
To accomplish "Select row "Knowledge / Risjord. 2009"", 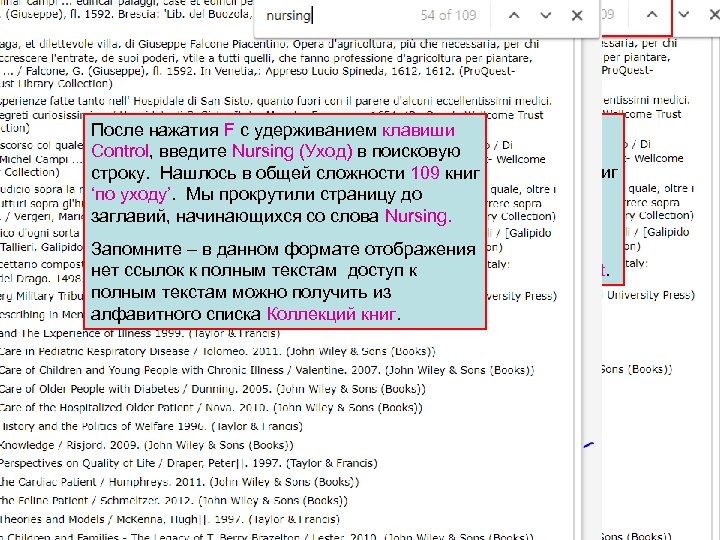I will pos(147,445).
